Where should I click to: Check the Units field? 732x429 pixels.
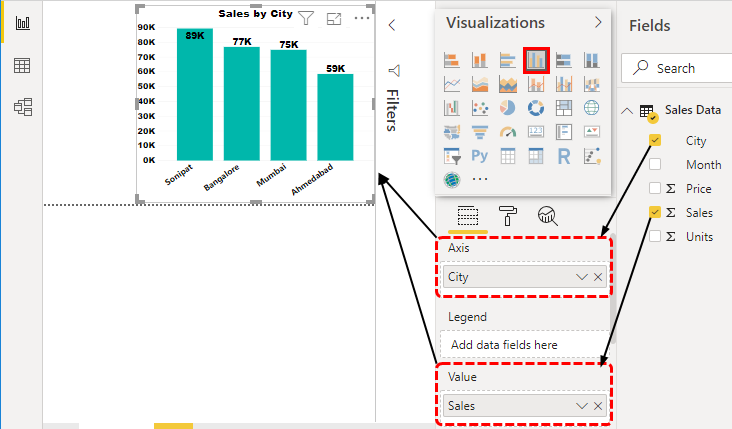655,236
